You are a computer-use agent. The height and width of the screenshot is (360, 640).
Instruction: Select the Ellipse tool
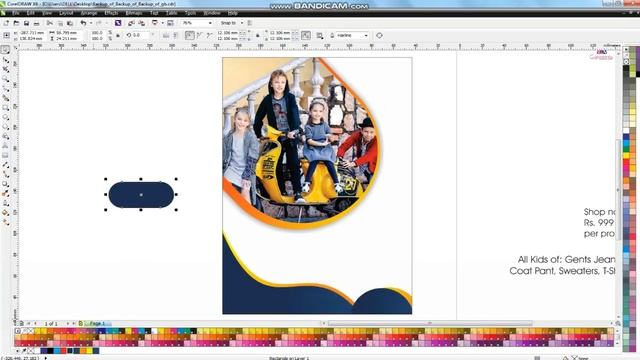point(5,117)
